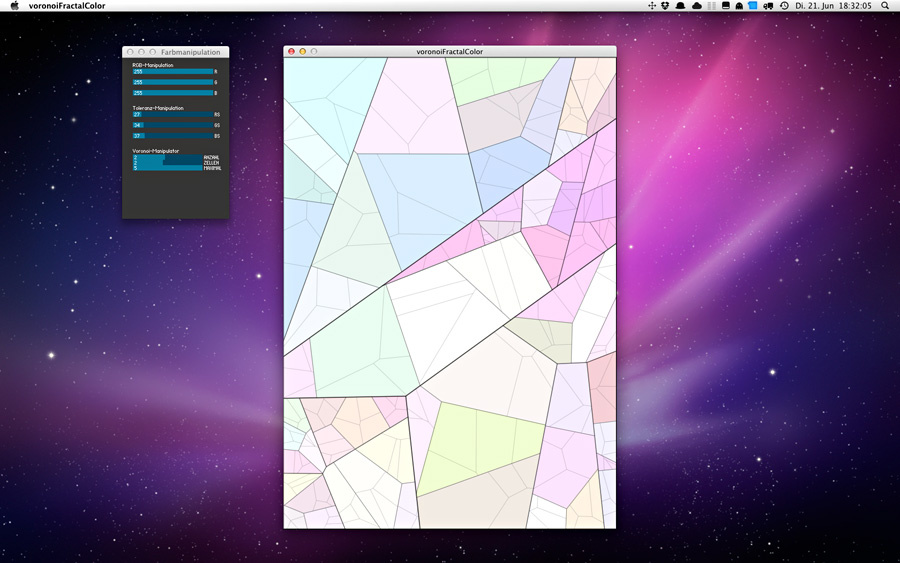Click the ANZAHL slider in Voronoi-Manipulator
This screenshot has height=563, width=900.
[167, 157]
